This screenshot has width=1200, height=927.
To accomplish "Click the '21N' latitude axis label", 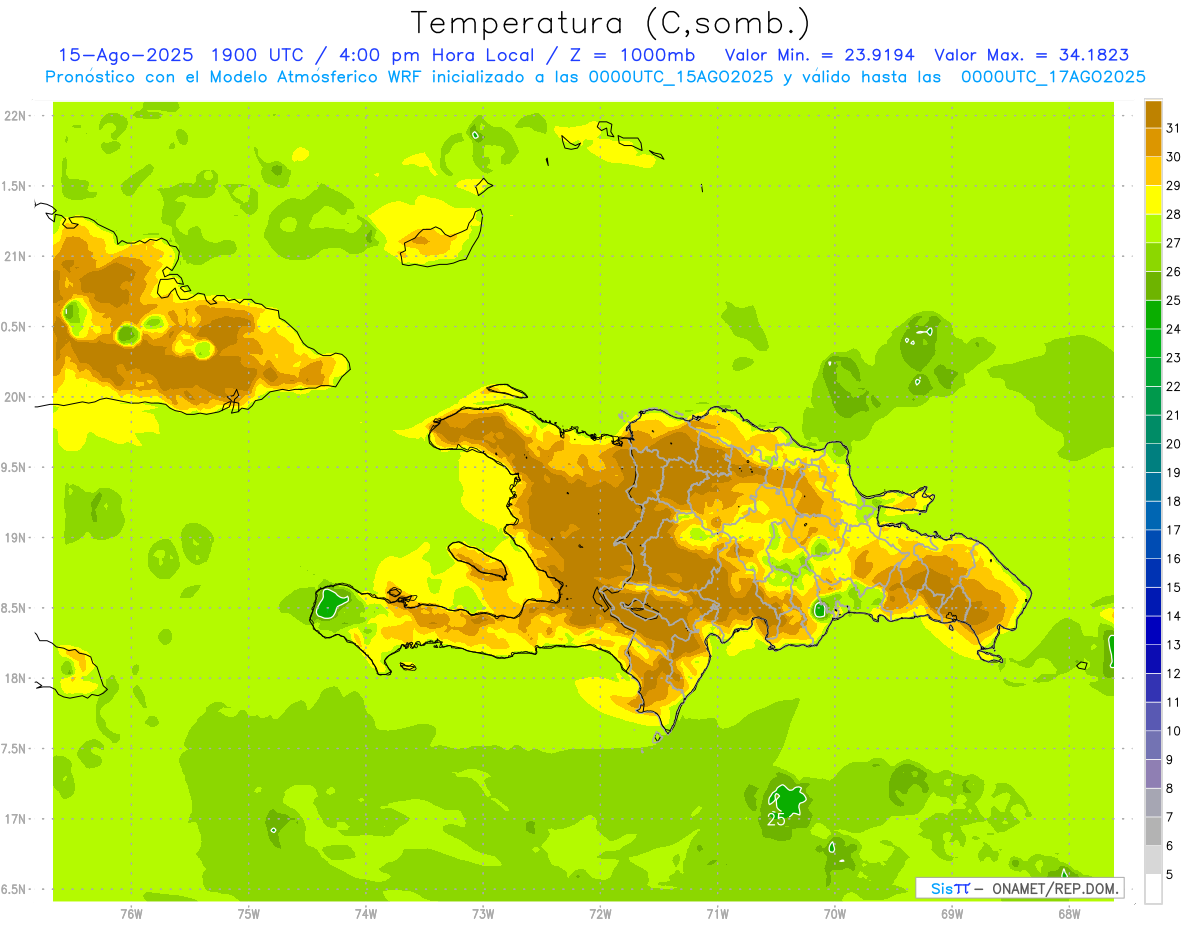I will 16,256.
